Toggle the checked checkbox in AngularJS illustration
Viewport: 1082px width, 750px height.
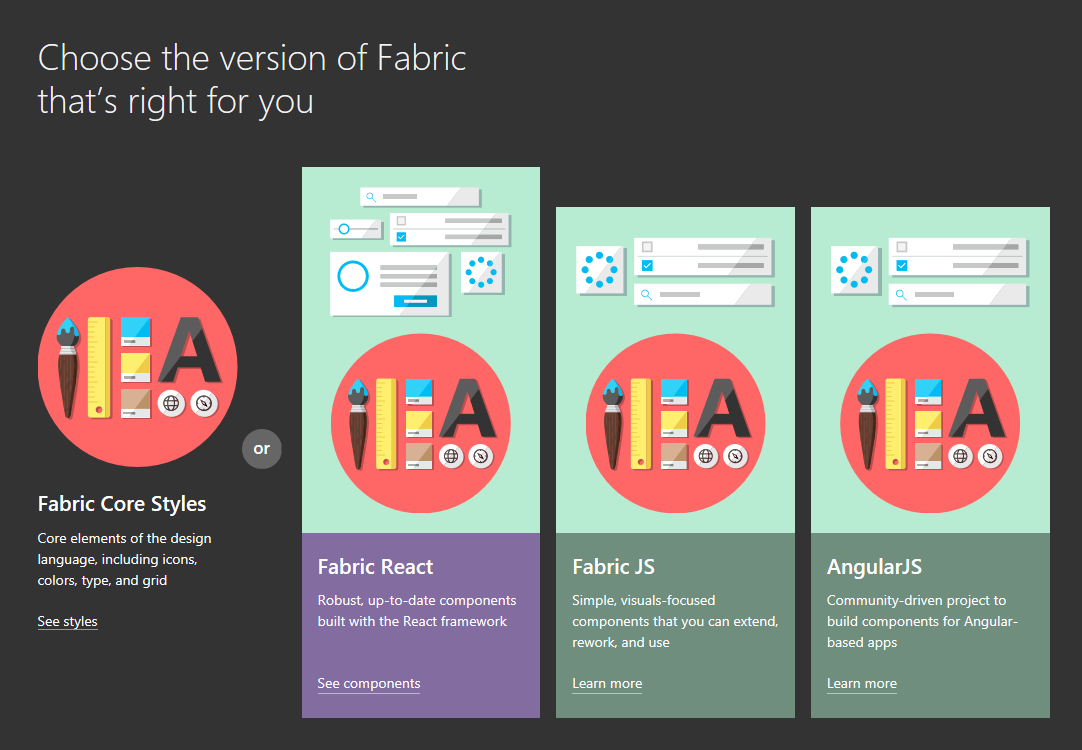tap(902, 265)
